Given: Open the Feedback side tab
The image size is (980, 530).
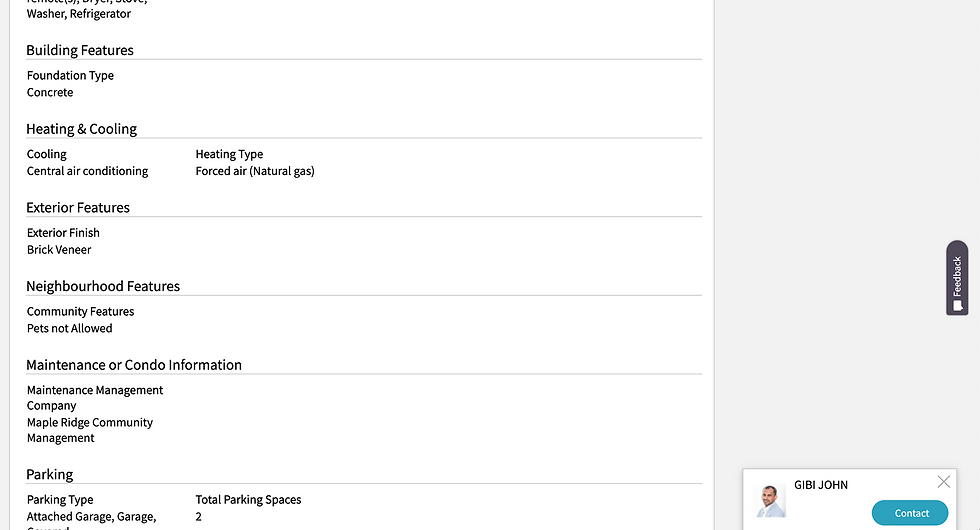Looking at the screenshot, I should pos(957,278).
